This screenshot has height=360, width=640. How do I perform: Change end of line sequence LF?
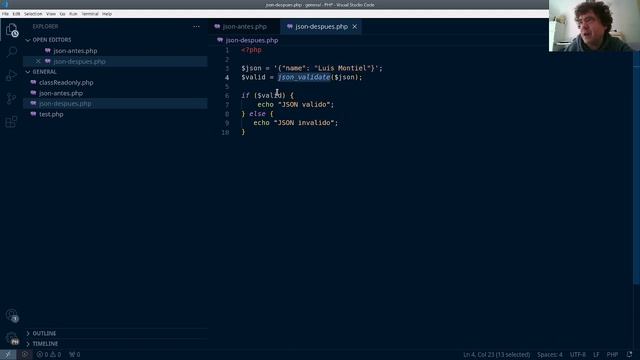pos(596,355)
